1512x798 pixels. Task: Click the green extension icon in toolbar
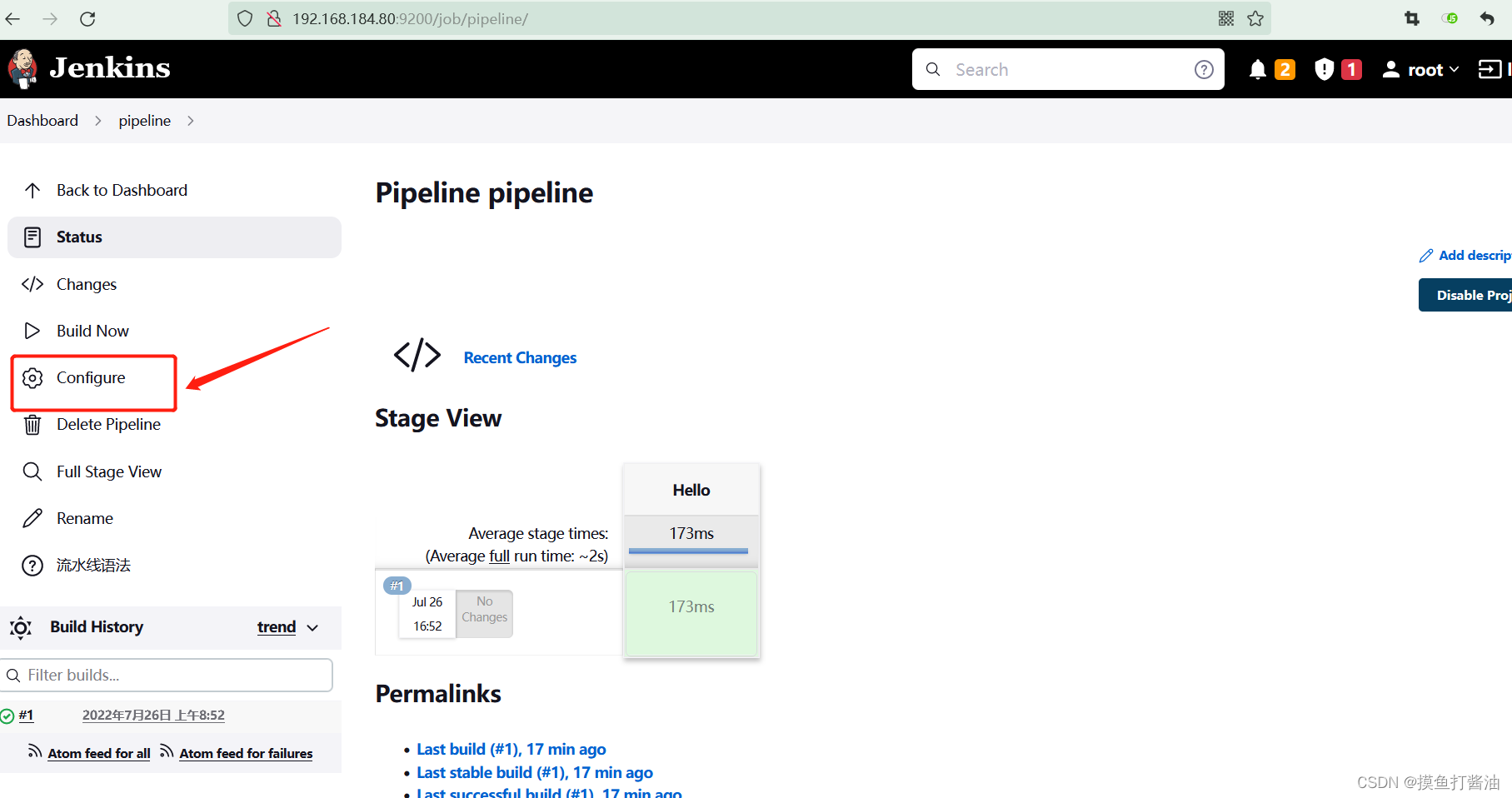[1450, 18]
